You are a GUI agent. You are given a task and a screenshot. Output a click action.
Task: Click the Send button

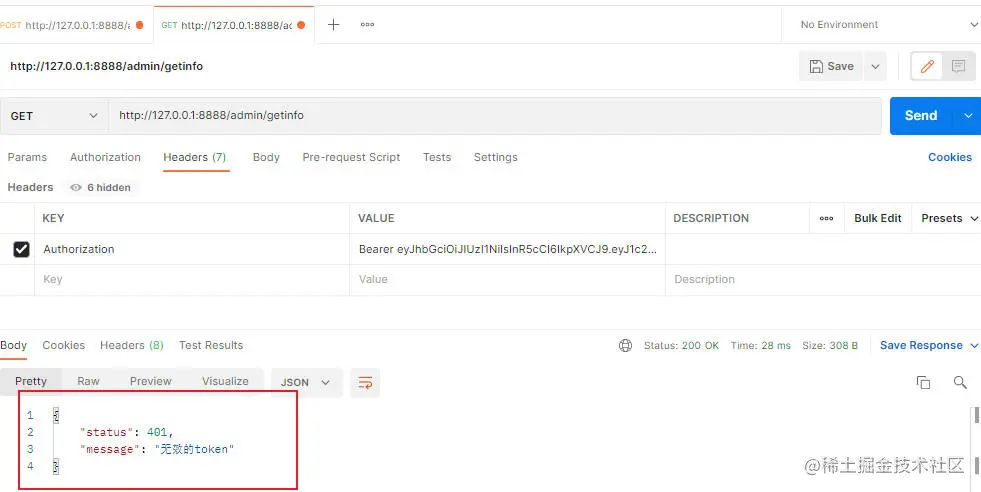[921, 116]
